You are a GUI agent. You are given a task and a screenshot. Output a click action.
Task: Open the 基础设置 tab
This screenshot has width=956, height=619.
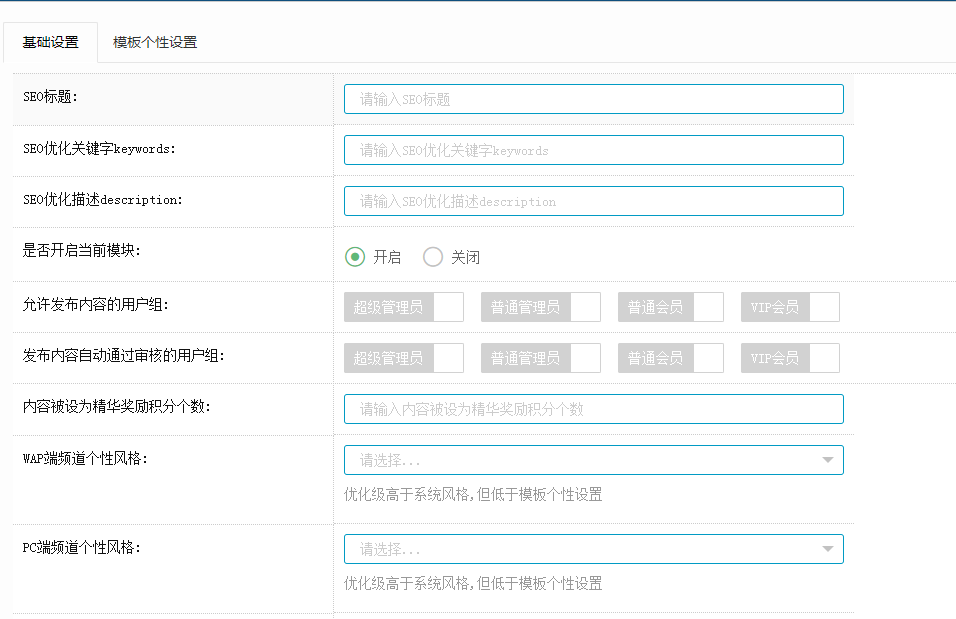51,43
